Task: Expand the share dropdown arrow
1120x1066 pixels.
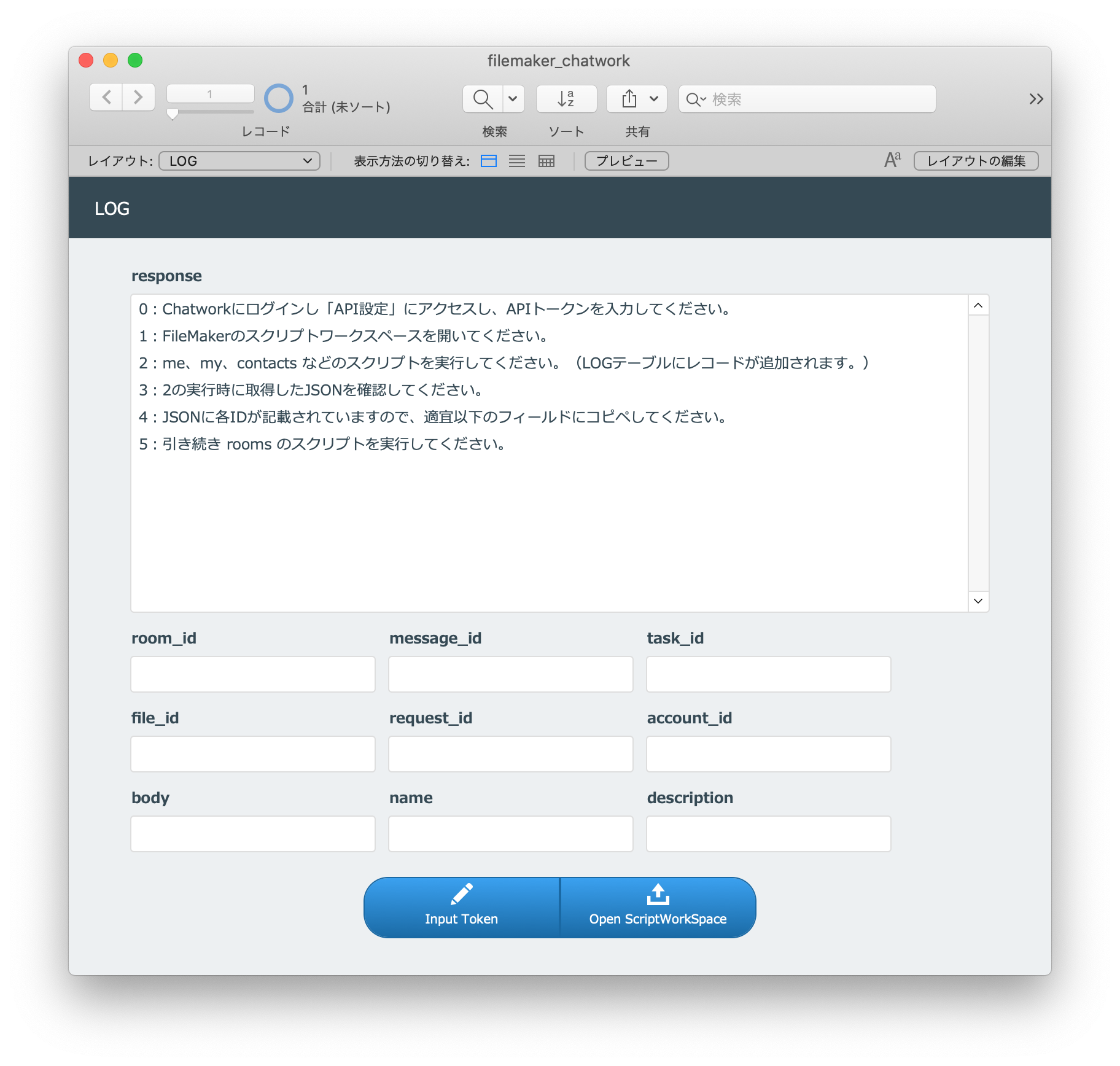Action: point(655,99)
